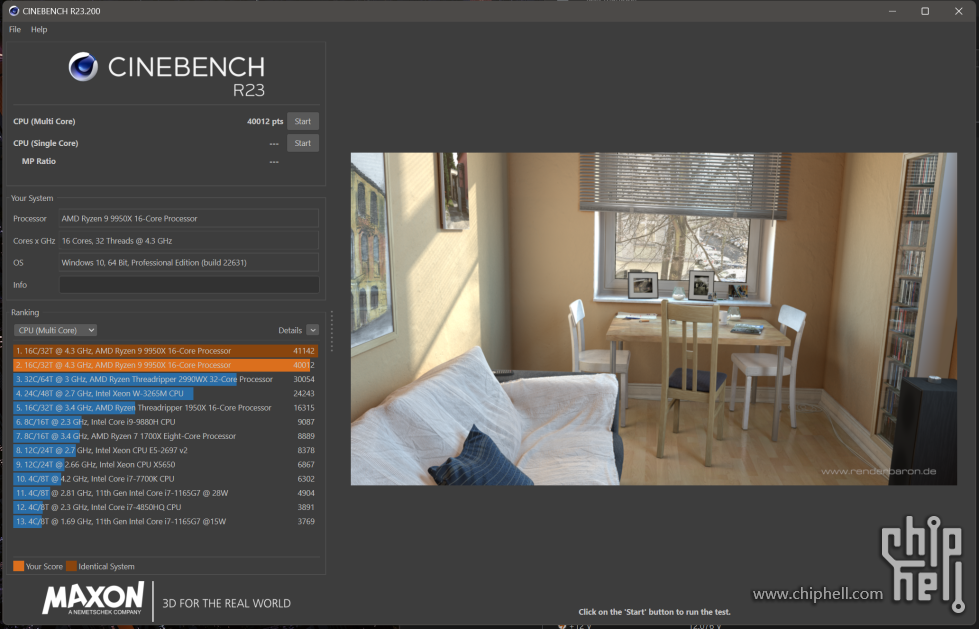Select the Core i7-7700K ranking row

click(165, 479)
